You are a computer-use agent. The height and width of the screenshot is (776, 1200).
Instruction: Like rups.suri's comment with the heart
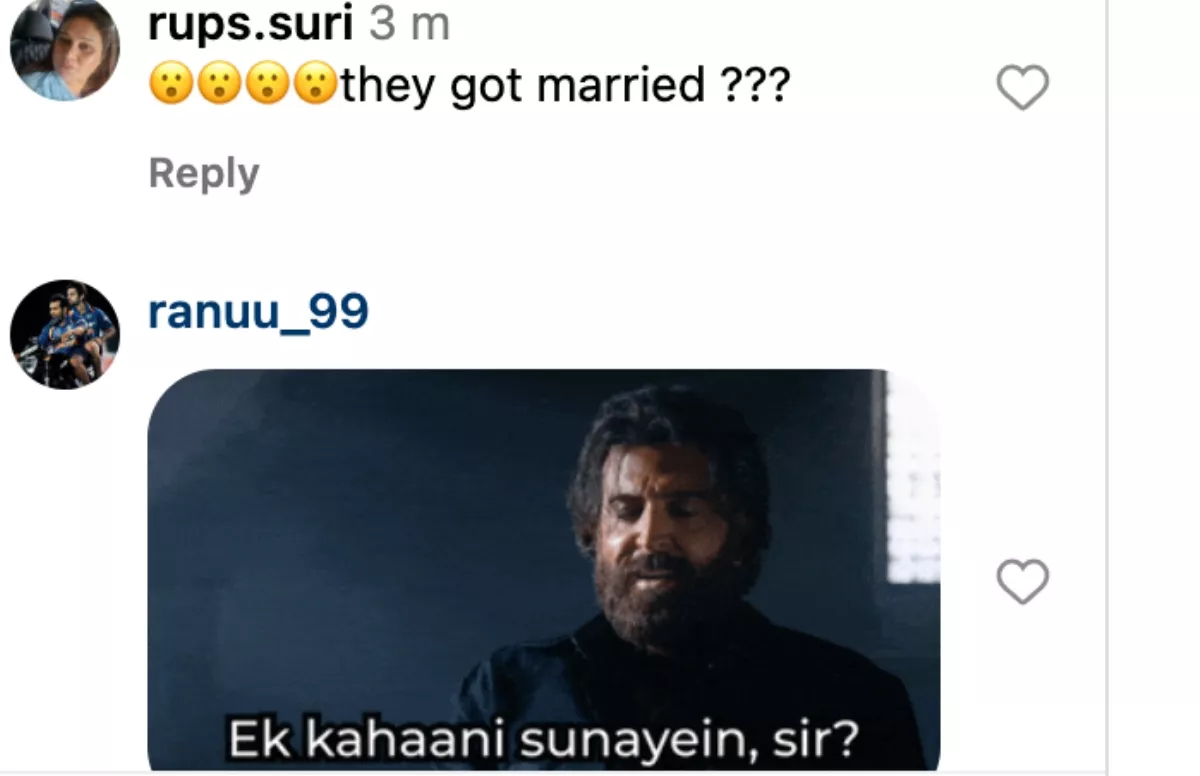[1023, 88]
